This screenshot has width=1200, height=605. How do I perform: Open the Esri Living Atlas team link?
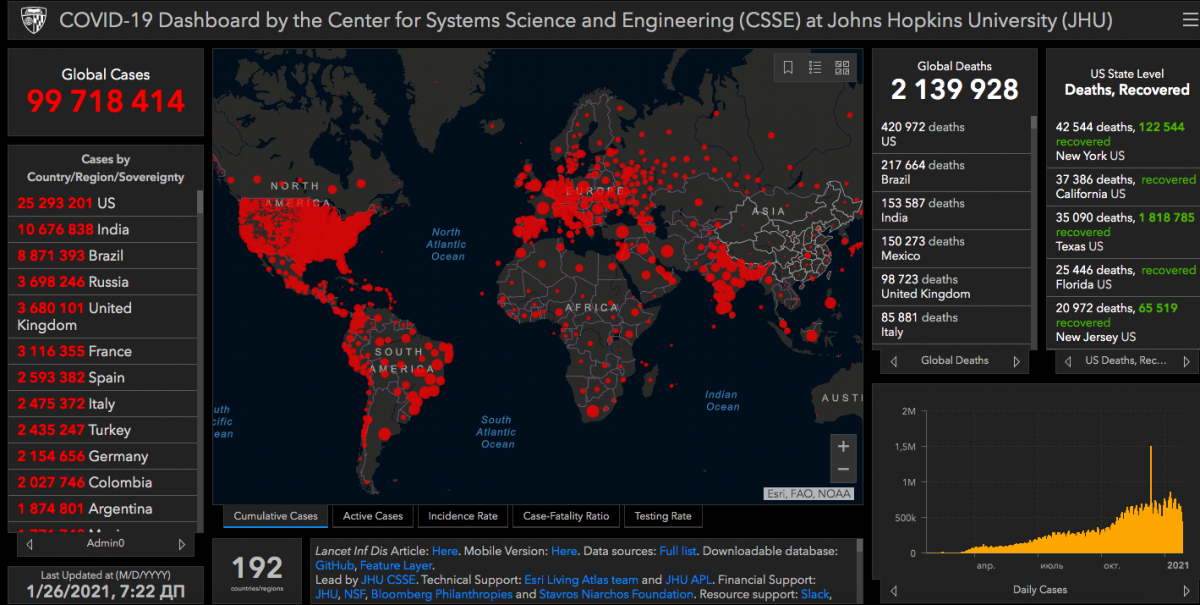[x=581, y=580]
